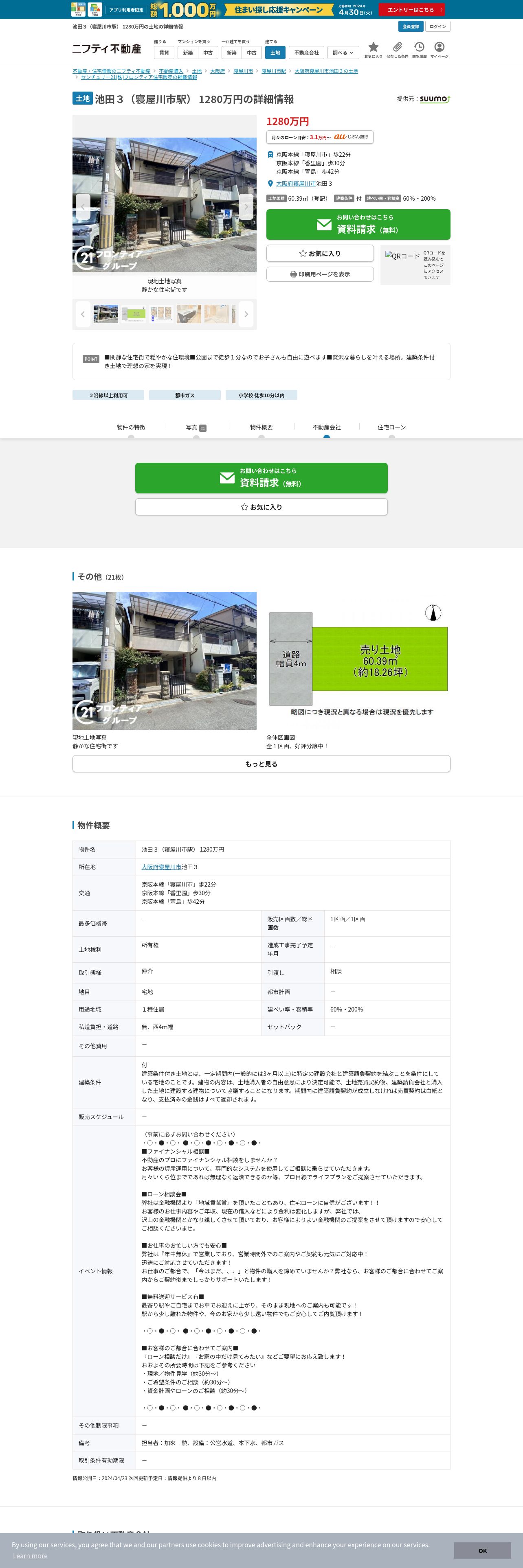The image size is (523, 1568).
Task: Advance the thumbnail strip with the right chevron
Action: click(246, 314)
